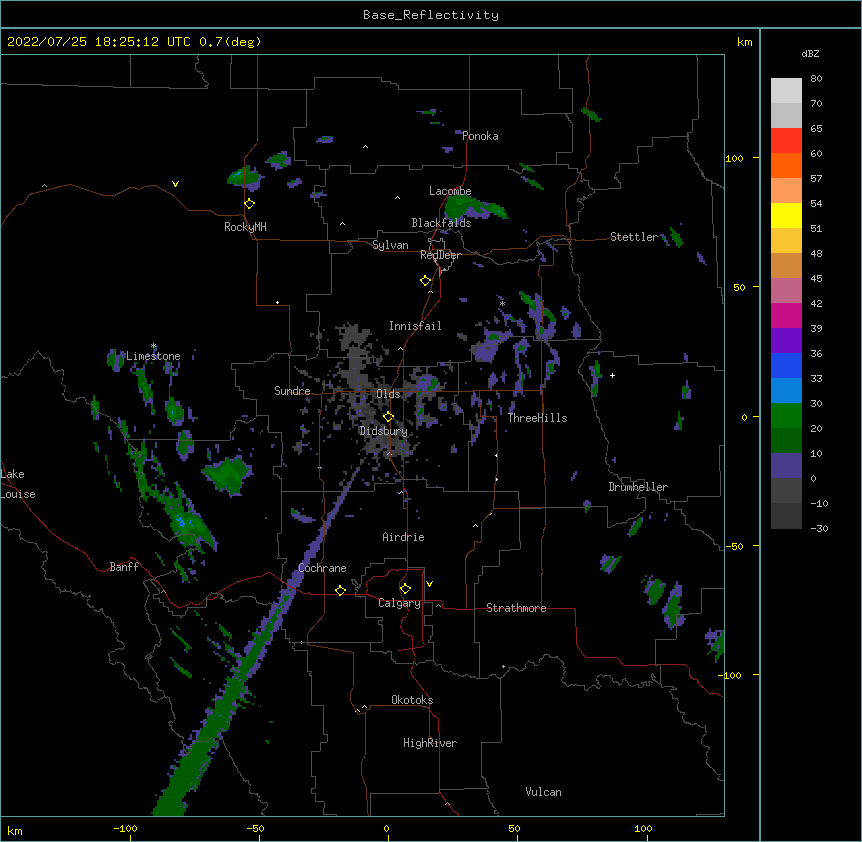Viewport: 862px width, 842px height.
Task: Select the RockyMH label
Action: pyautogui.click(x=245, y=227)
